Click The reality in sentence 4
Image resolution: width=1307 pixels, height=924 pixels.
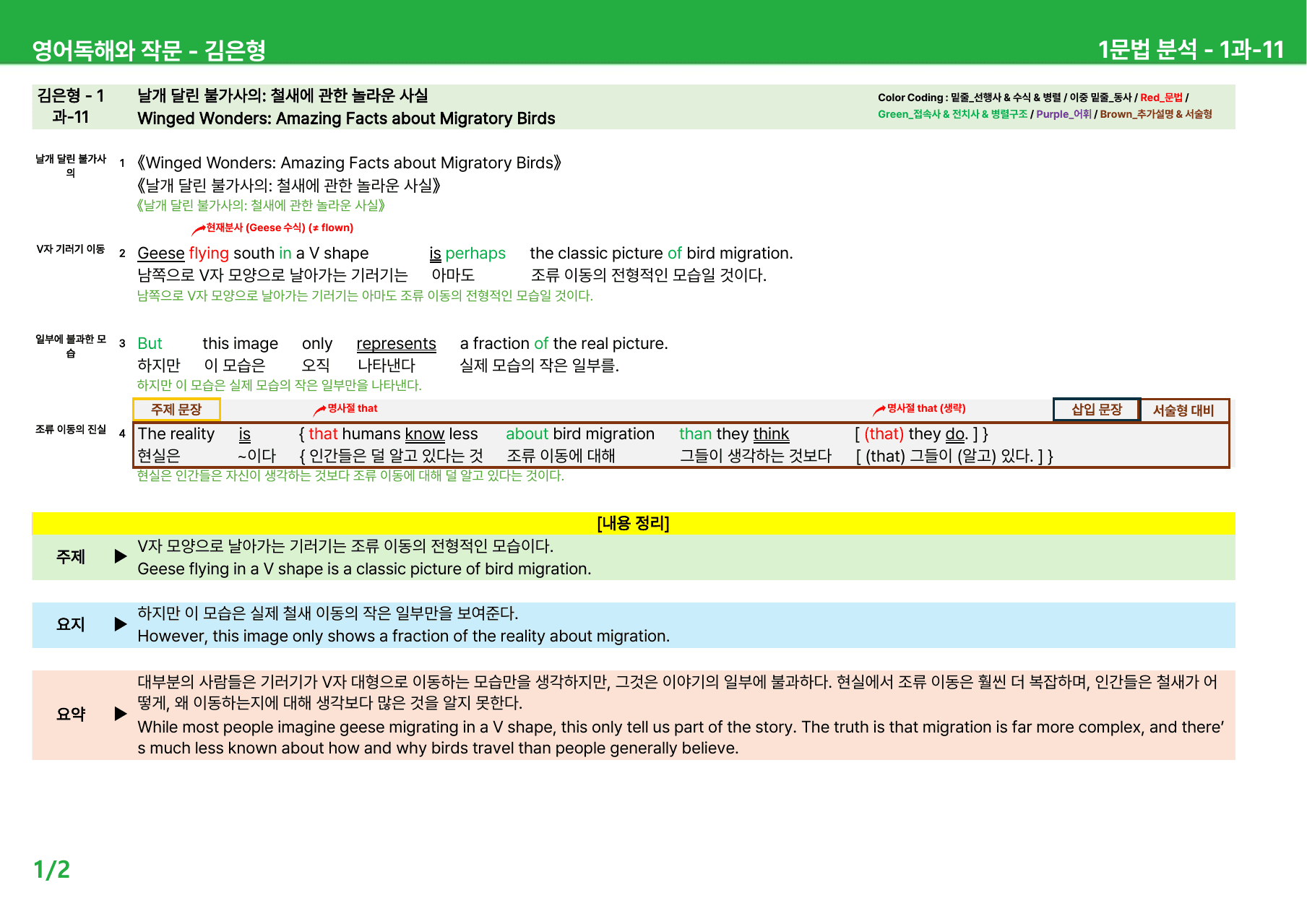176,434
